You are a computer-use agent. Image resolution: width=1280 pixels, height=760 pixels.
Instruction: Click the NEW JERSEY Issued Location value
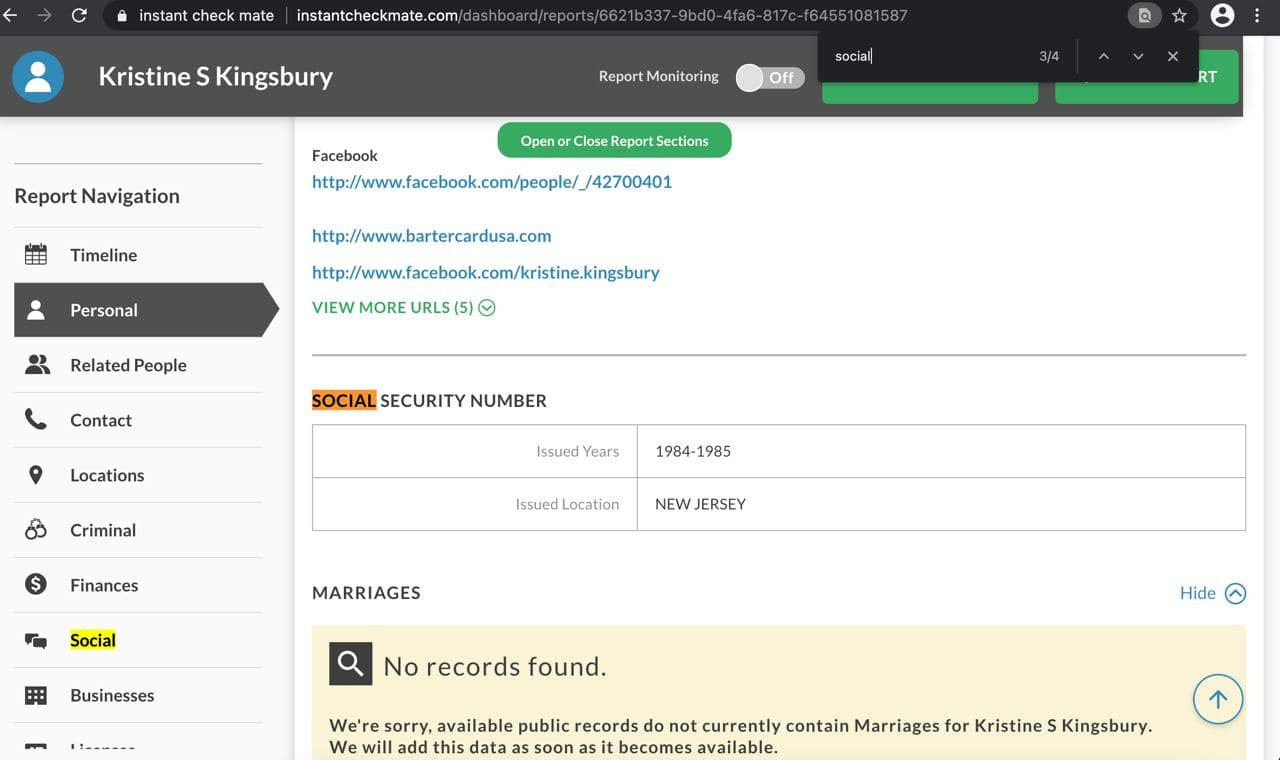click(x=700, y=504)
